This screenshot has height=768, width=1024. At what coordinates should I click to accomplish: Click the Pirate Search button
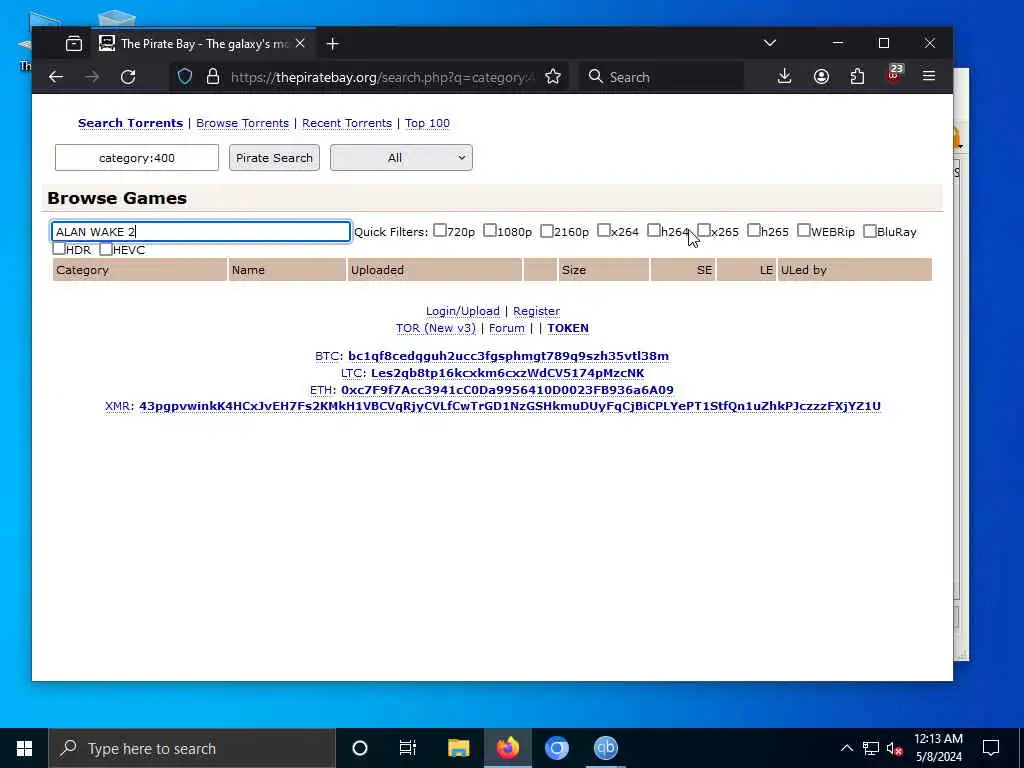[274, 157]
